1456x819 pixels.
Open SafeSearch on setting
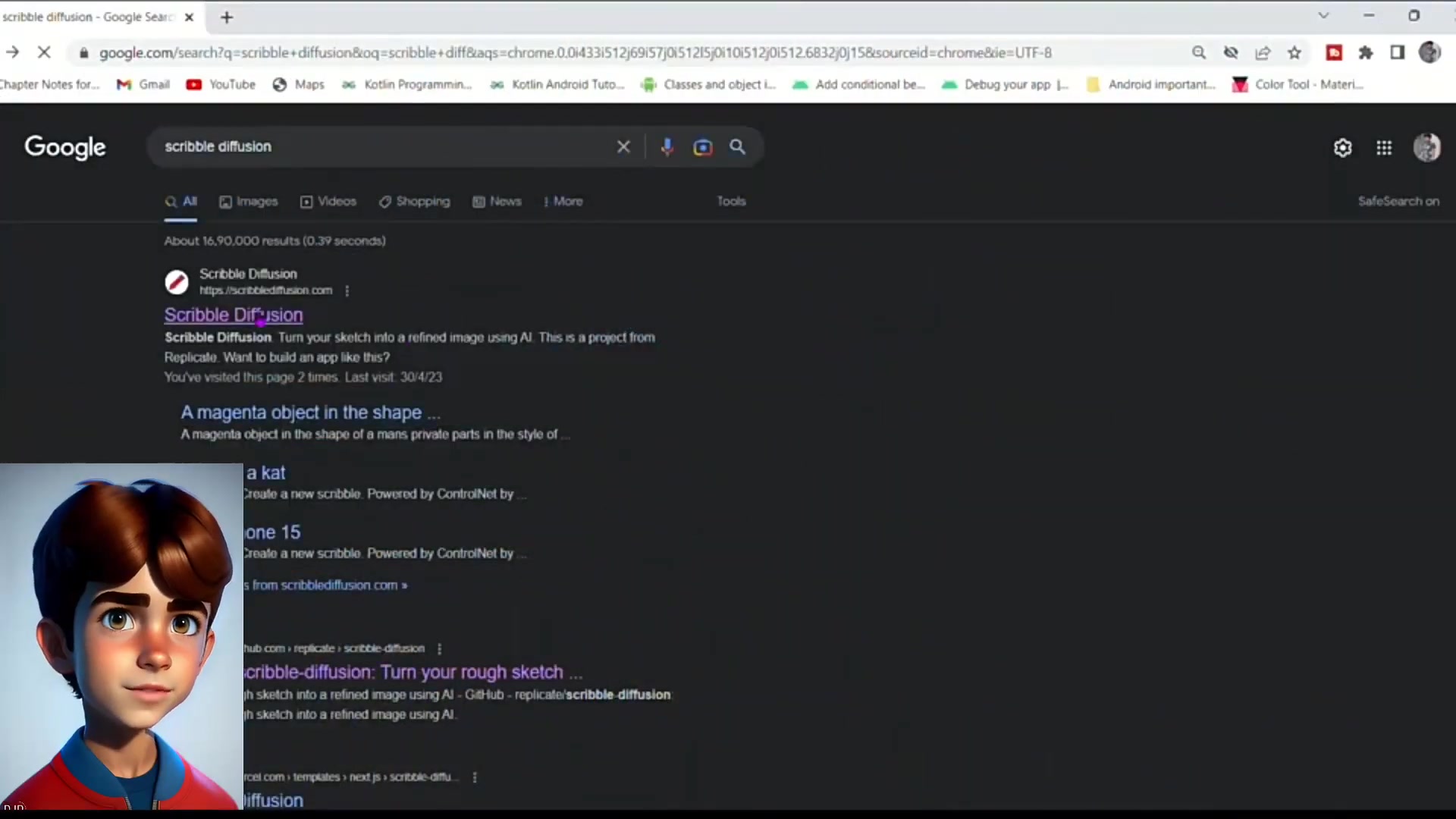(x=1398, y=201)
